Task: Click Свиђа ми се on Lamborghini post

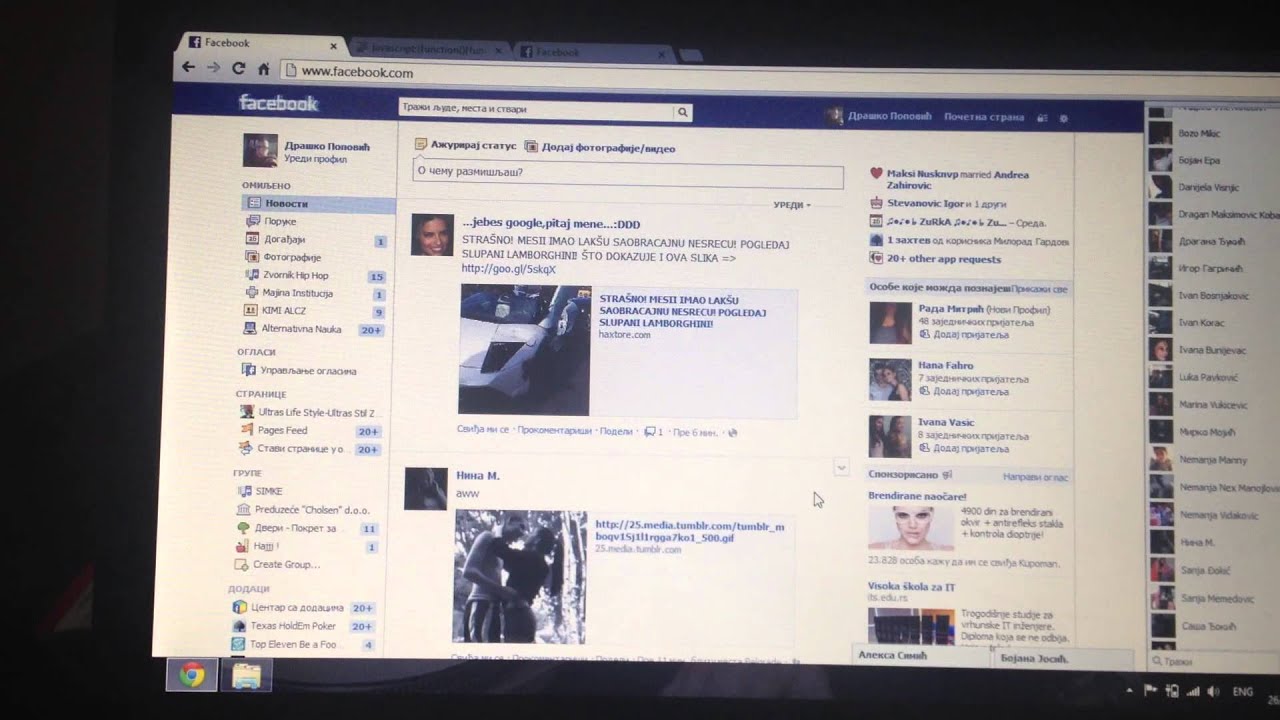Action: coord(483,430)
